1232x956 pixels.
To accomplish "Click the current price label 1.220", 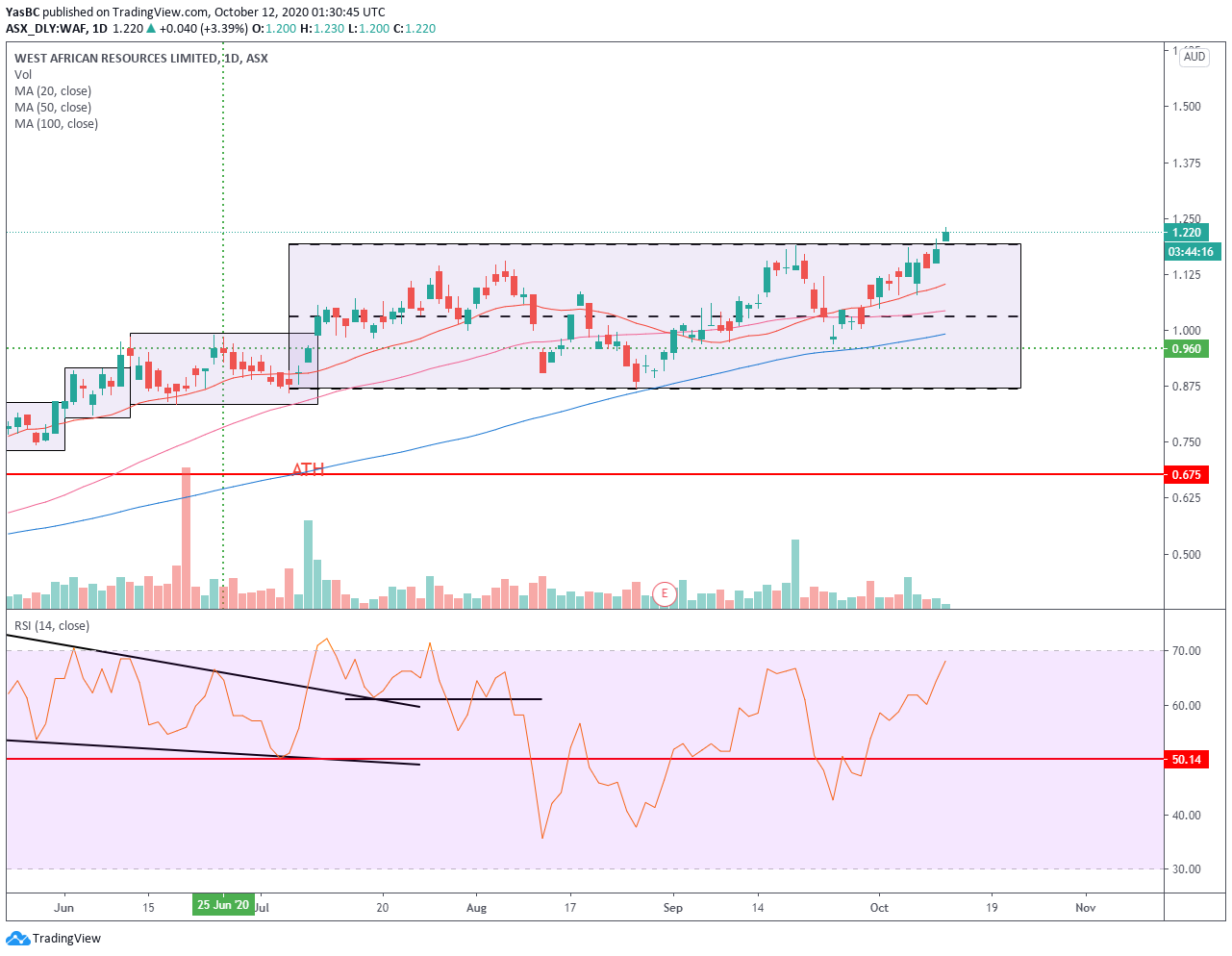I will (x=1188, y=232).
